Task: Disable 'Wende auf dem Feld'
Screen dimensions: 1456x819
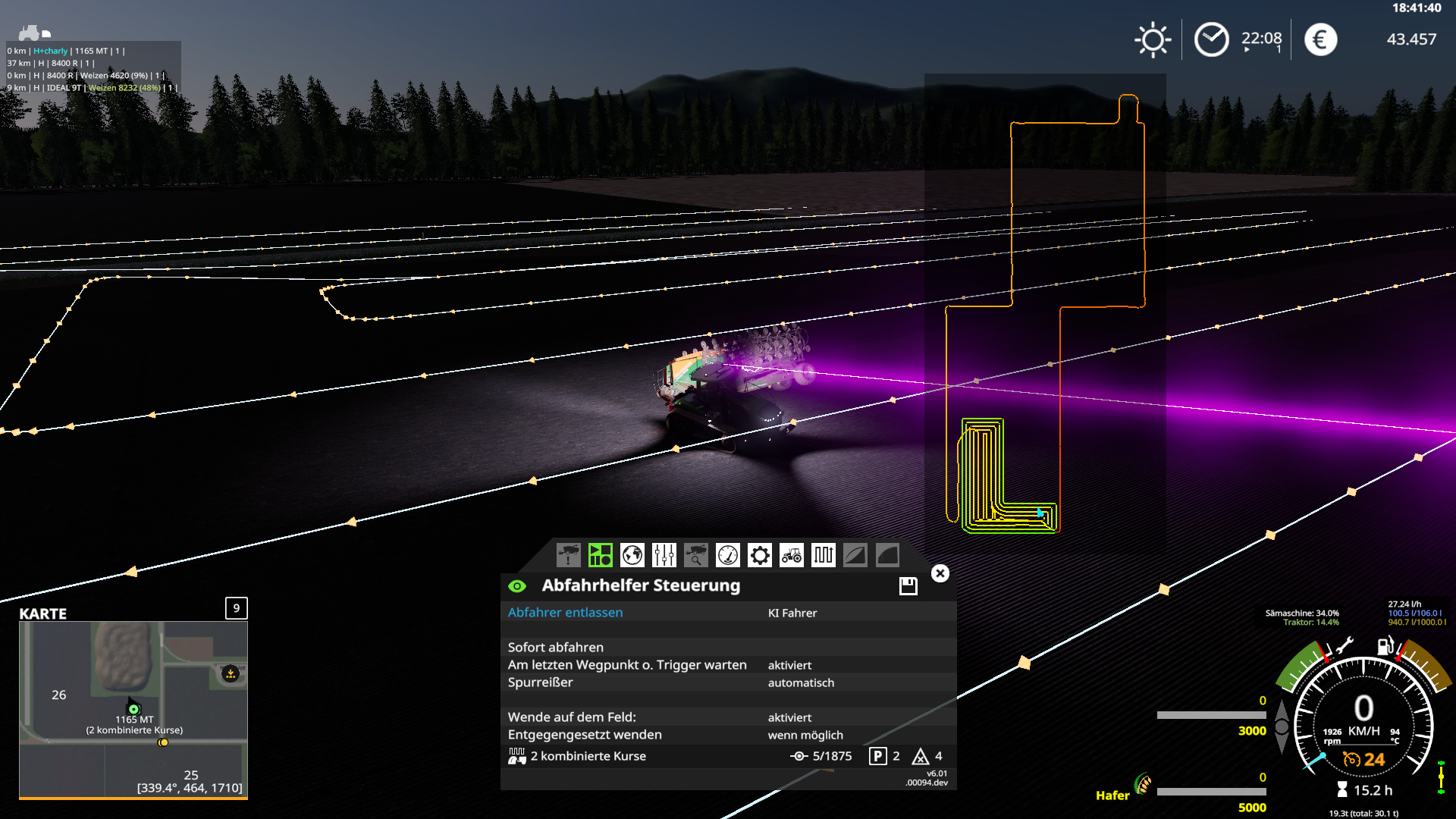Action: 789,717
